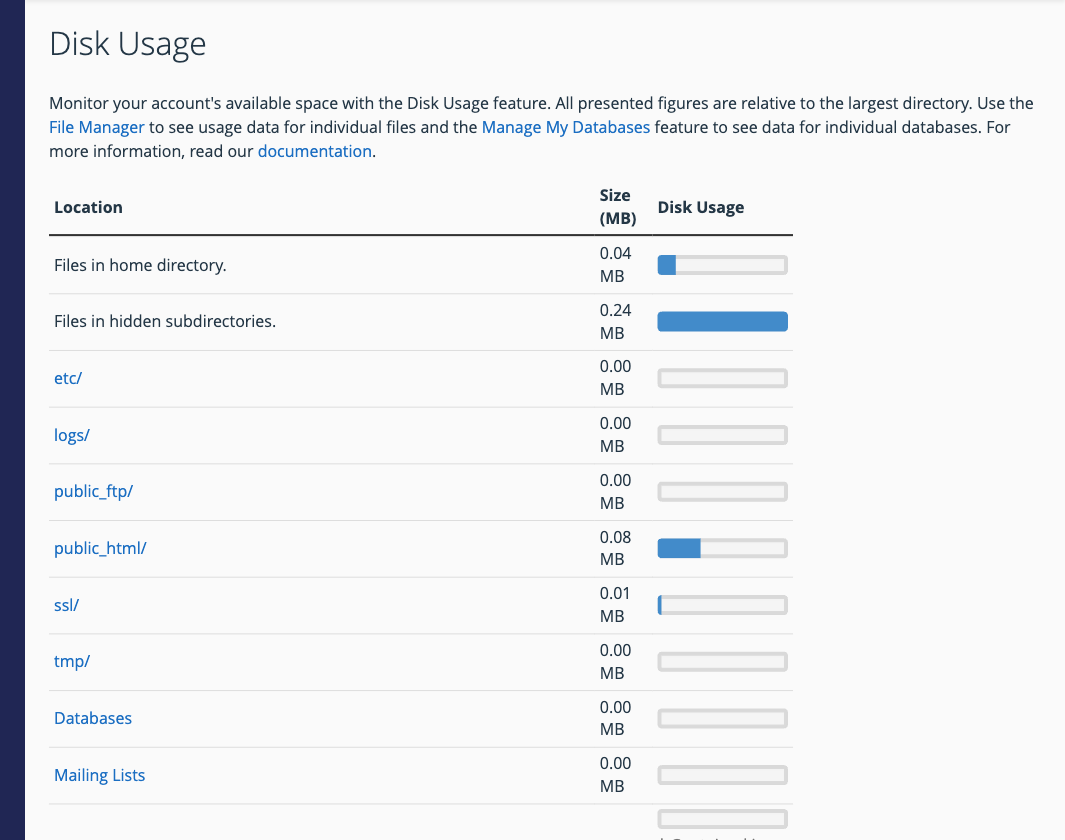The image size is (1065, 840).
Task: Click ssl usage progress bar
Action: 723,605
